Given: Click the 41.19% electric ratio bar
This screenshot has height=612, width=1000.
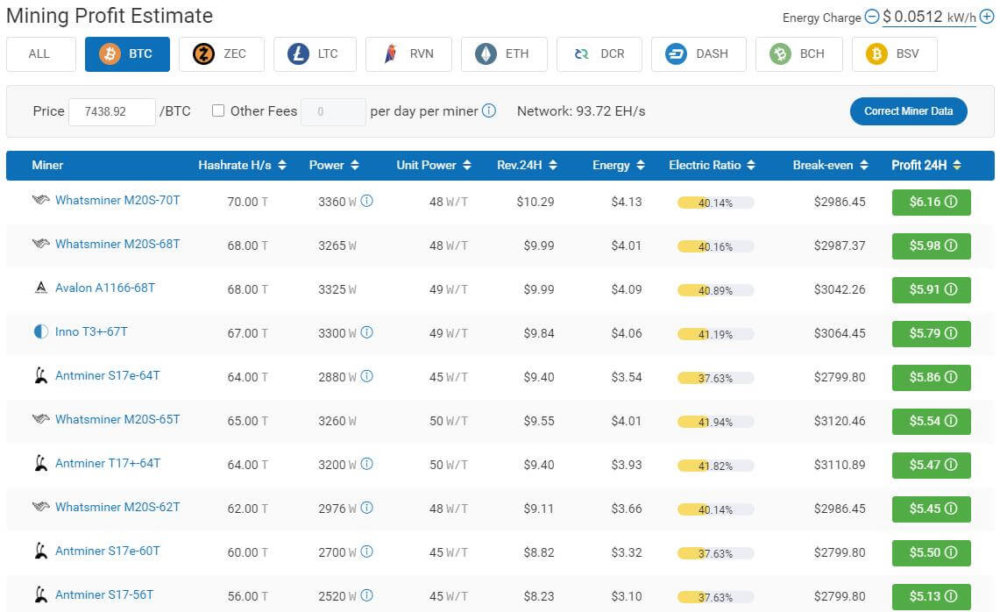Looking at the screenshot, I should tap(716, 335).
